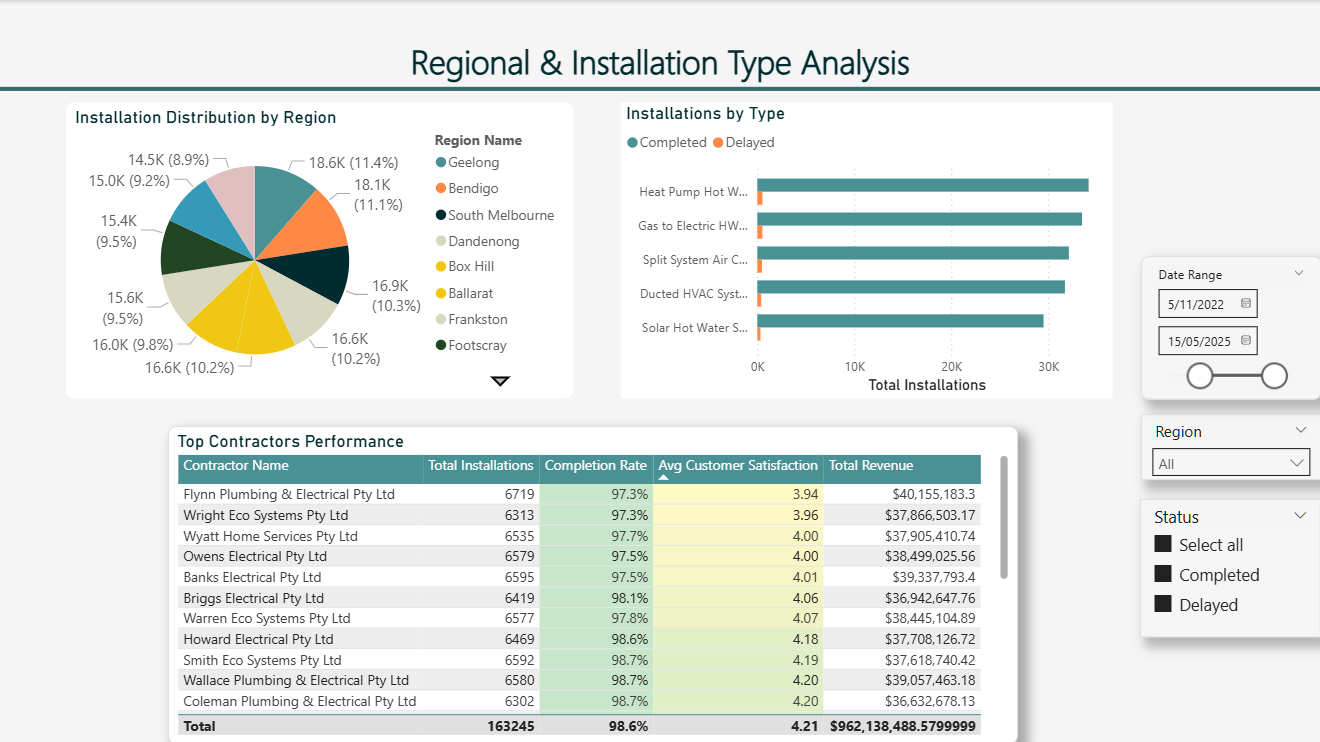Select the Delayed legend marker in Installations by Type
Viewport: 1320px width, 742px height.
pos(716,142)
